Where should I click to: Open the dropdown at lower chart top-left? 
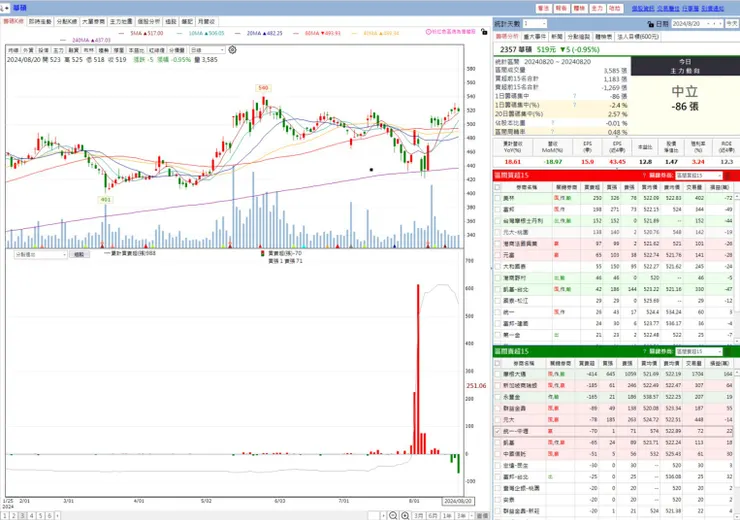coord(41,255)
